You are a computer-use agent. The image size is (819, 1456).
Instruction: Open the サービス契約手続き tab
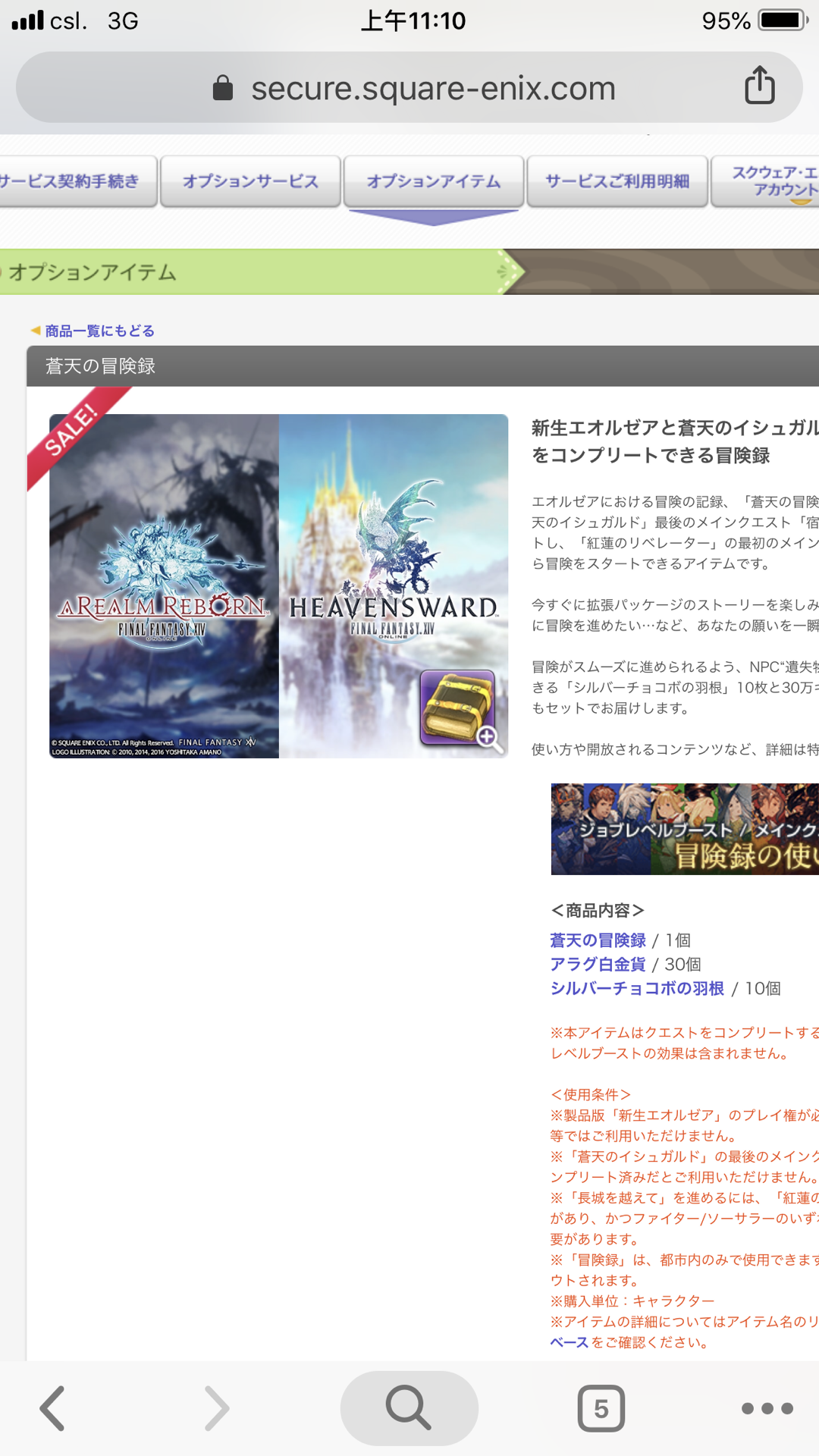pyautogui.click(x=77, y=181)
